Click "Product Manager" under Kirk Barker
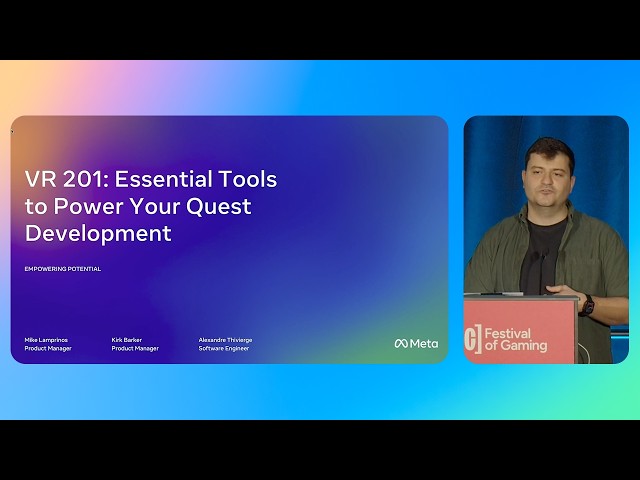This screenshot has width=640, height=480. point(135,349)
